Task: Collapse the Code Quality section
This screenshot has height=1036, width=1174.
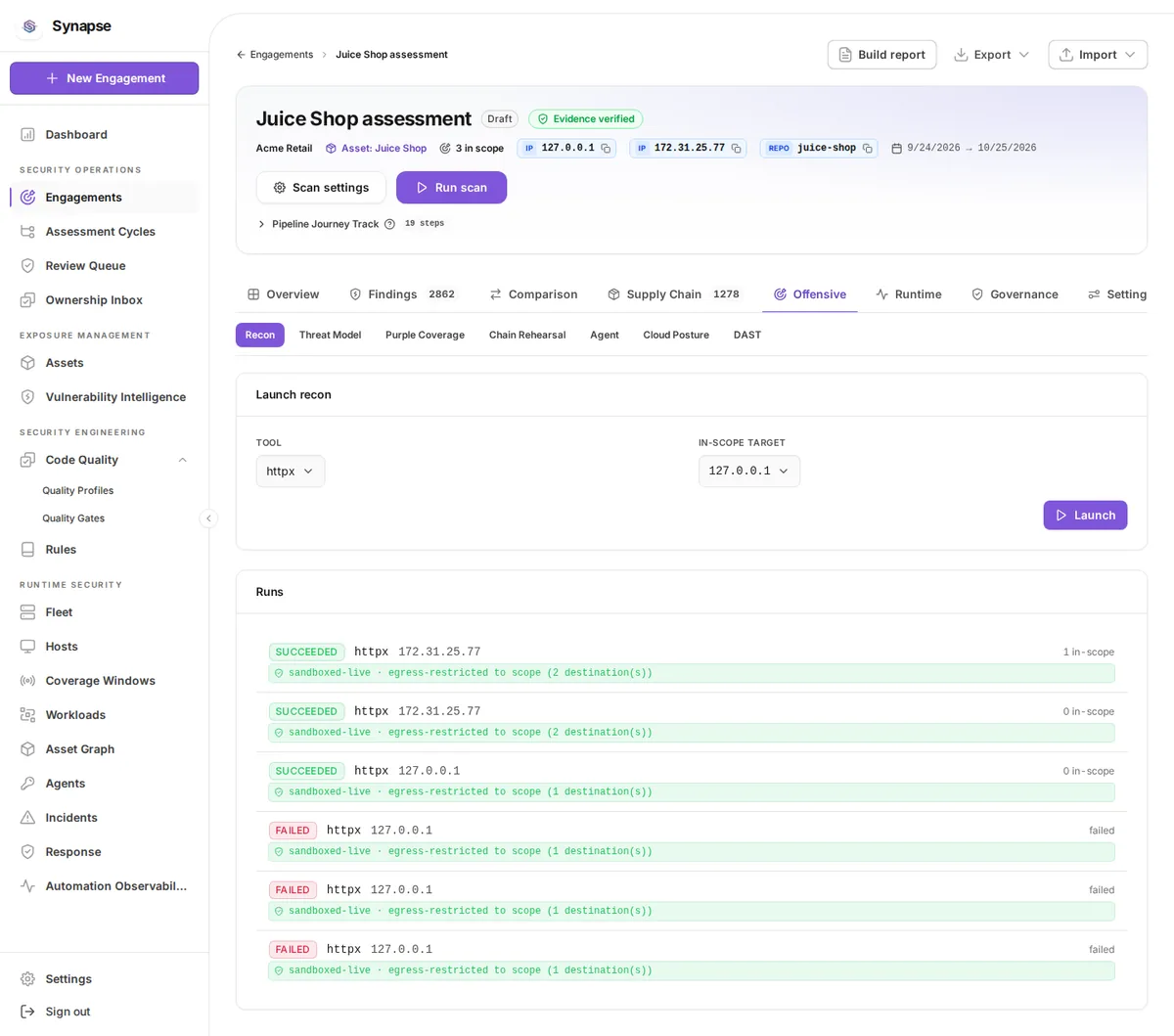Action: pos(182,460)
